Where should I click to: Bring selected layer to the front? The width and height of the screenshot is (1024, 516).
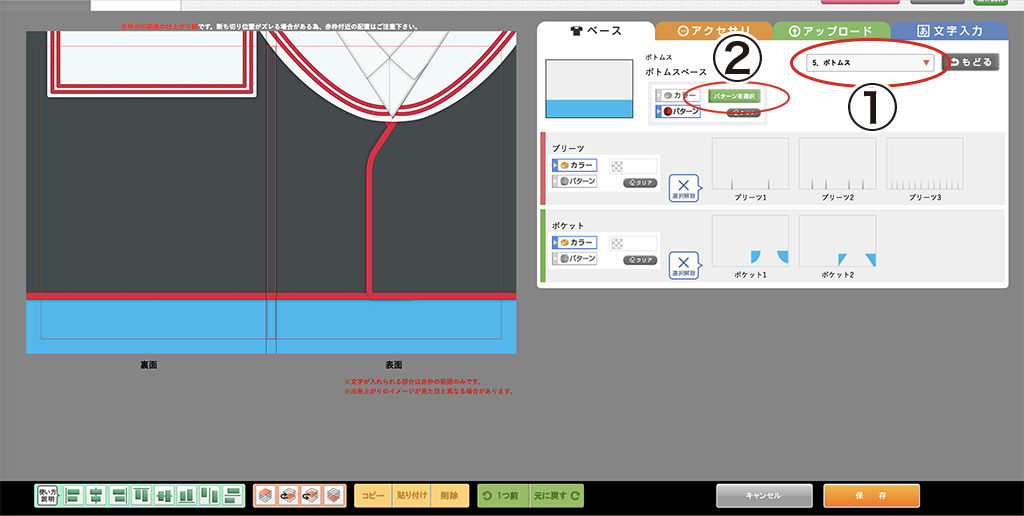pyautogui.click(x=264, y=496)
